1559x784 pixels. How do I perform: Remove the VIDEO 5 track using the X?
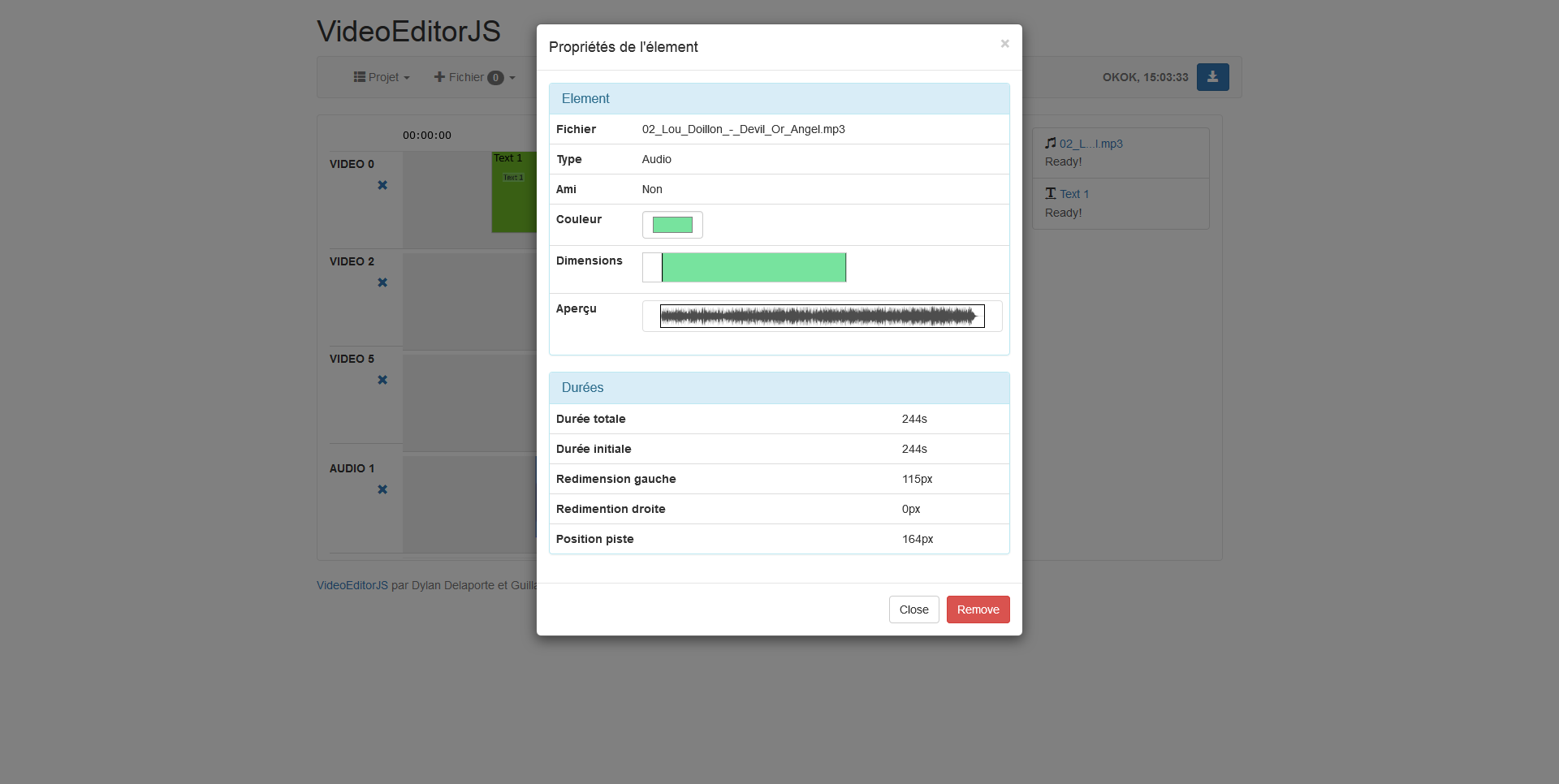tap(382, 380)
